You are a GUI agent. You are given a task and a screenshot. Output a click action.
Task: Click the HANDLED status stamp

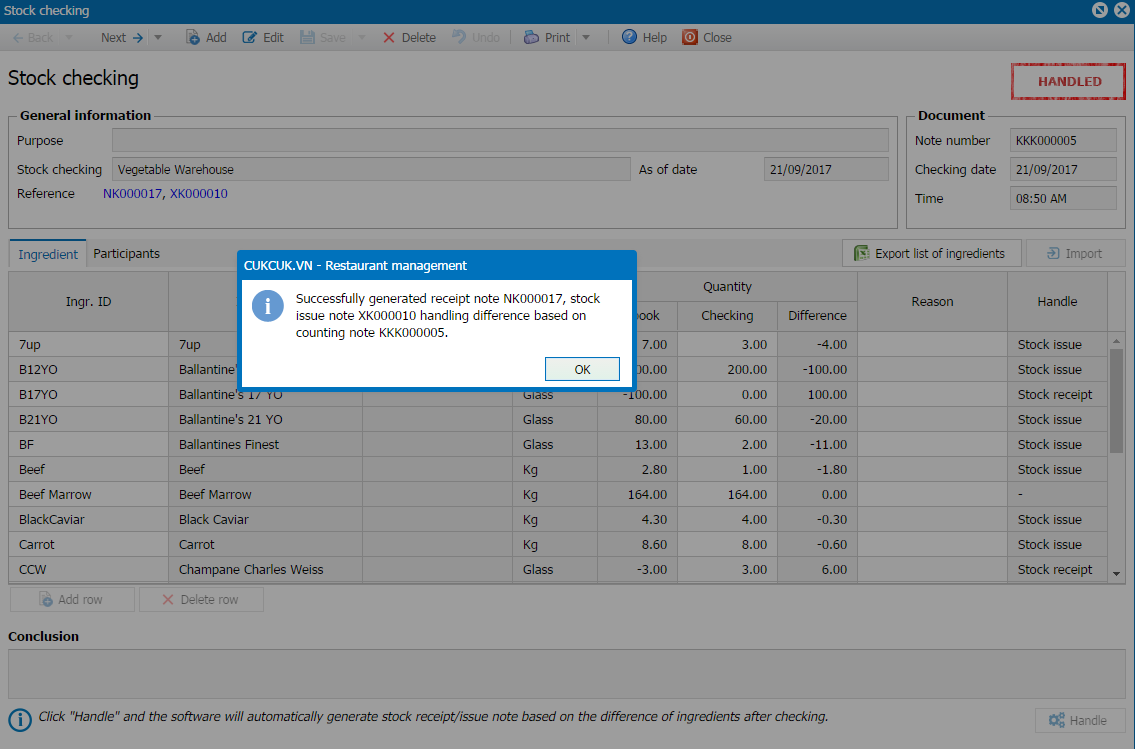1068,82
